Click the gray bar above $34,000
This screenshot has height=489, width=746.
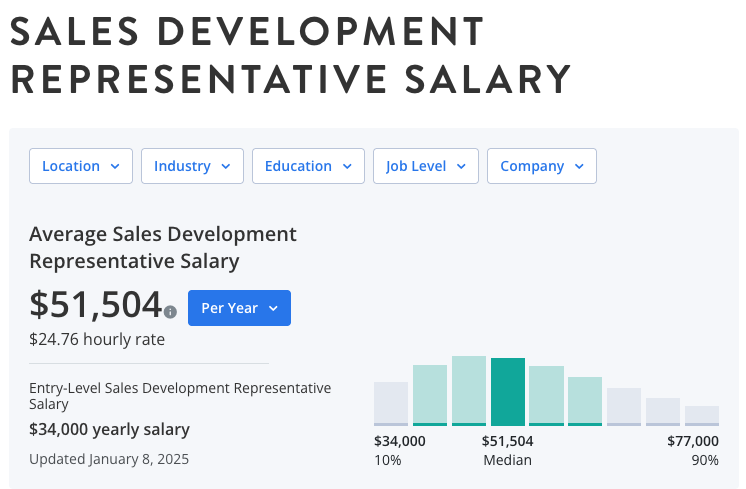(391, 403)
